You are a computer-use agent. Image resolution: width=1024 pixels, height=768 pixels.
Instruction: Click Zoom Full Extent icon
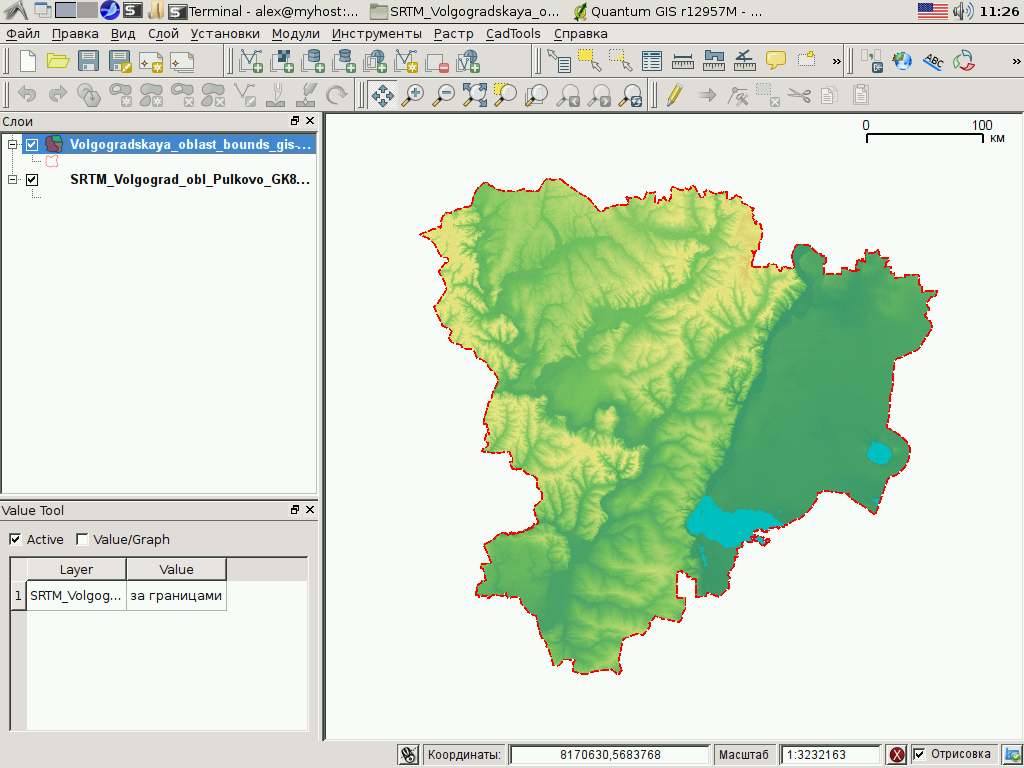(x=475, y=95)
